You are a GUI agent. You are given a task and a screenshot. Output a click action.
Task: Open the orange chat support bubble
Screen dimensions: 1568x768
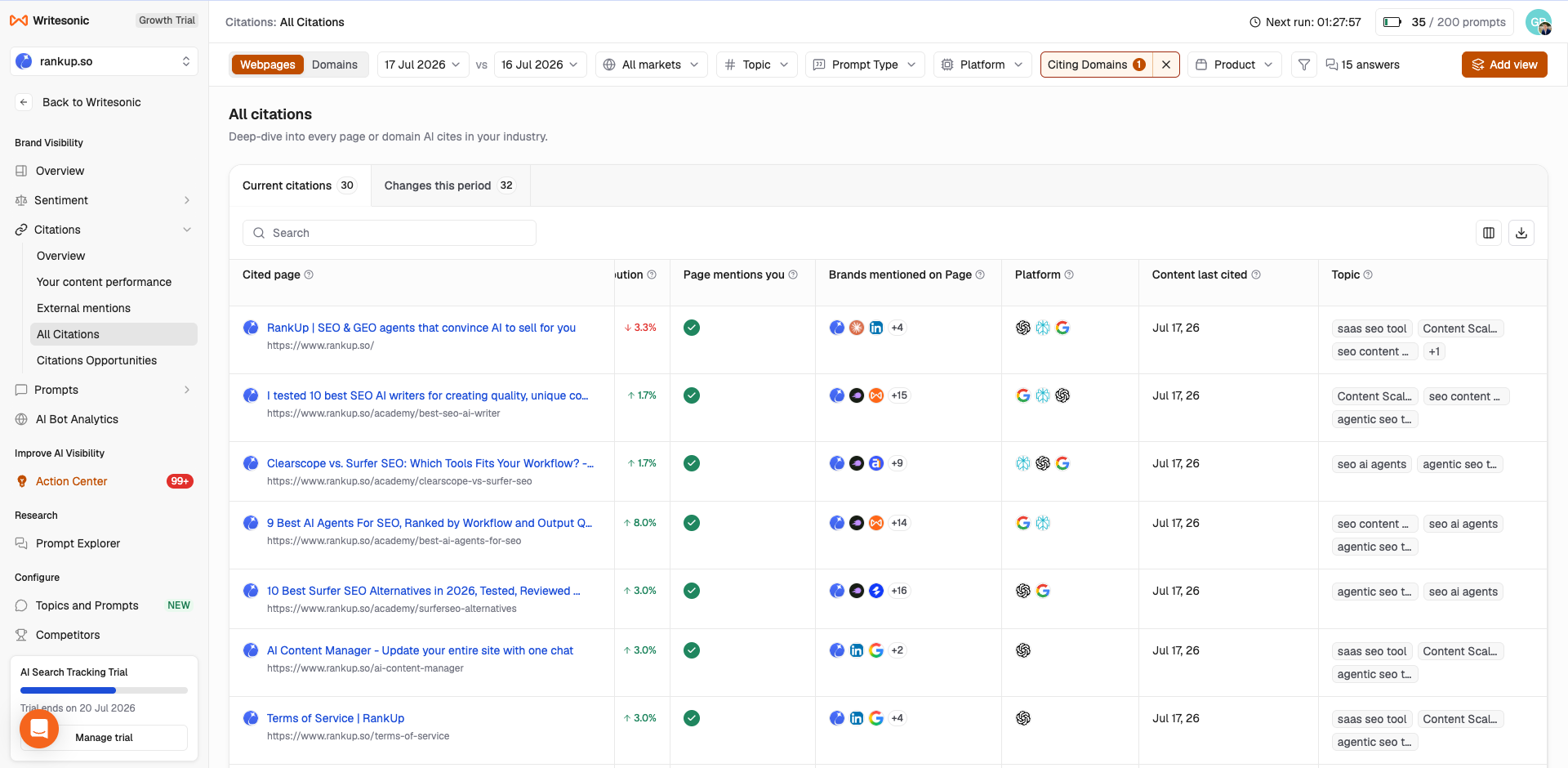click(38, 729)
